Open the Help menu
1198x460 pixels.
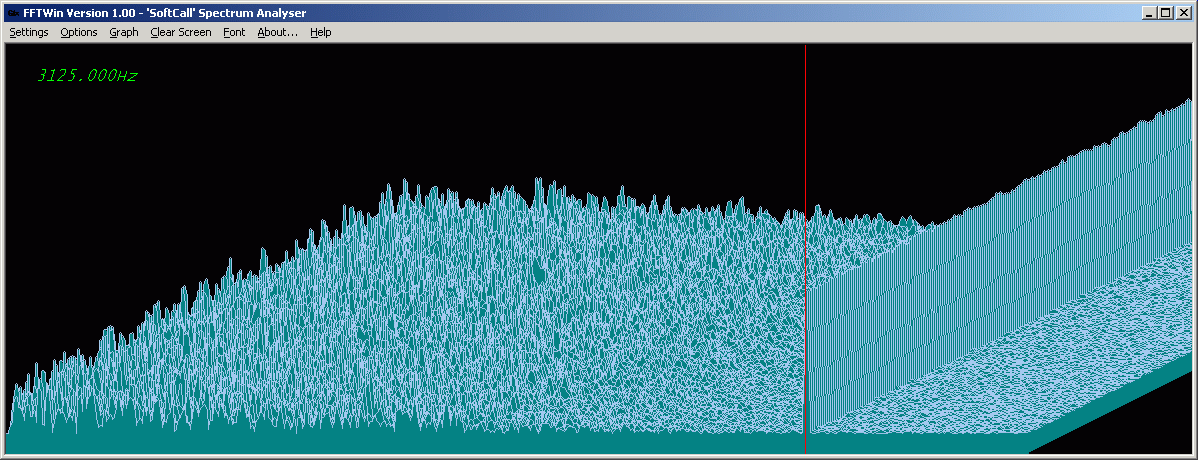click(x=321, y=32)
